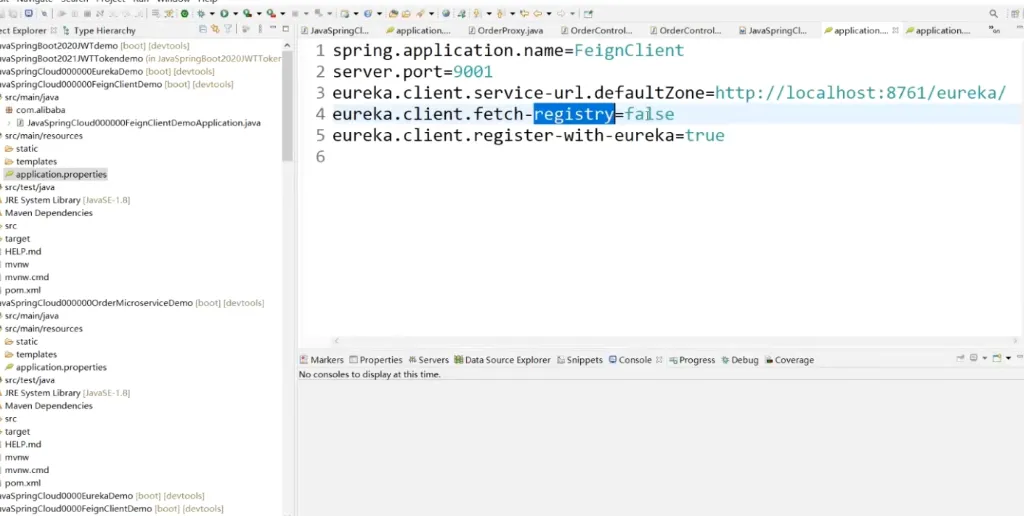Click Collapse All in the explorer panel
Screen dimensions: 1024x516
[x=202, y=29]
